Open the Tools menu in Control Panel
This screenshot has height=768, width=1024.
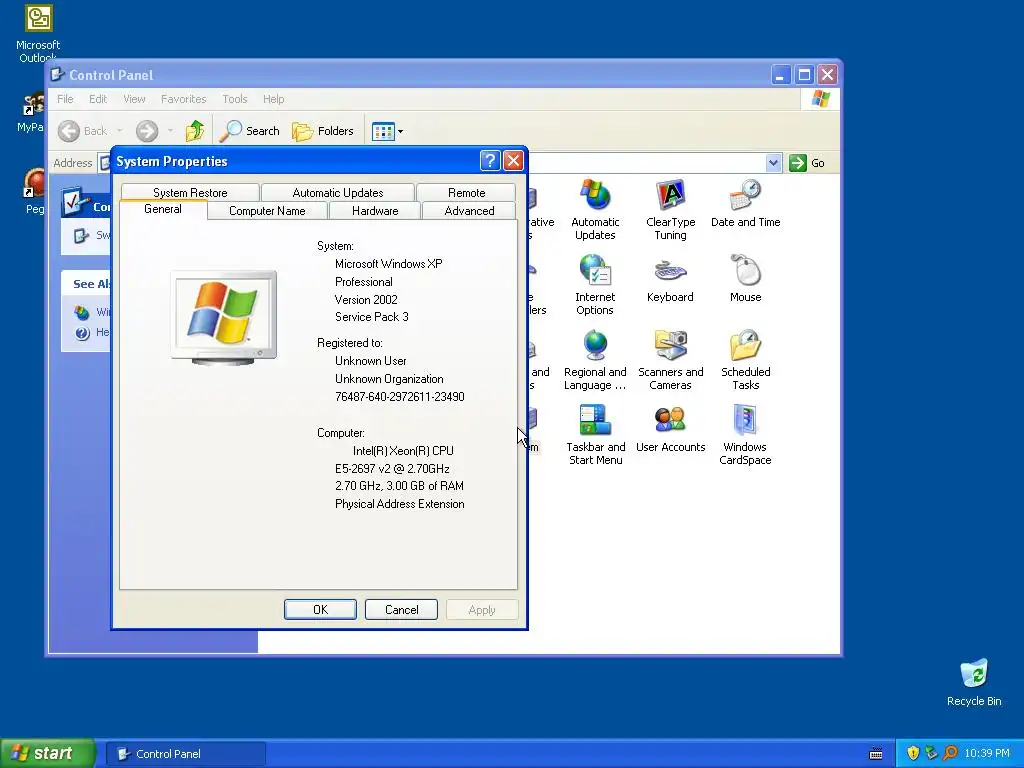coord(234,99)
